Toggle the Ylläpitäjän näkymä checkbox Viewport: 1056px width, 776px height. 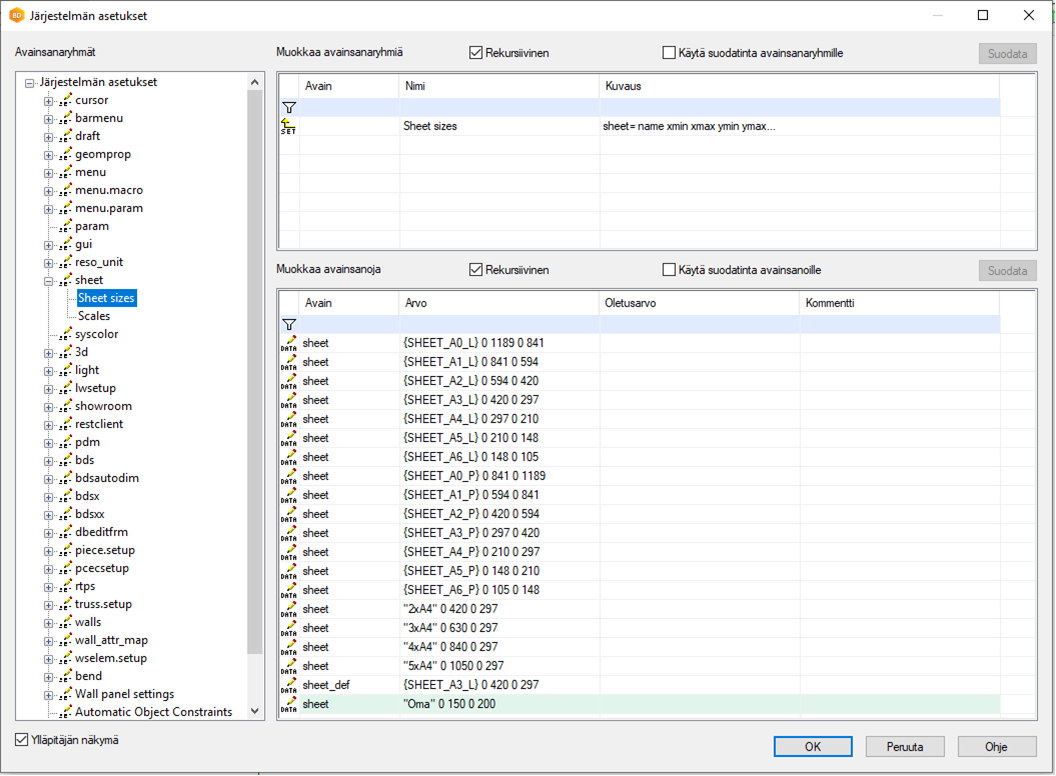[x=22, y=740]
